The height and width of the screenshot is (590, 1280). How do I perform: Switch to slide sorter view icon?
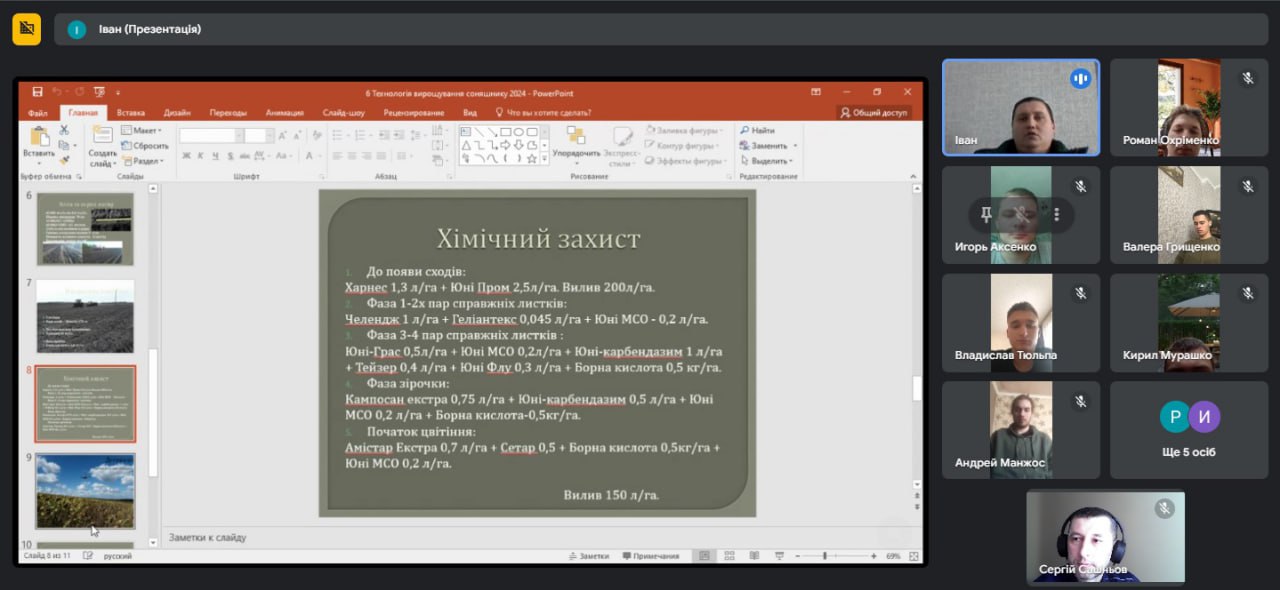tap(728, 556)
